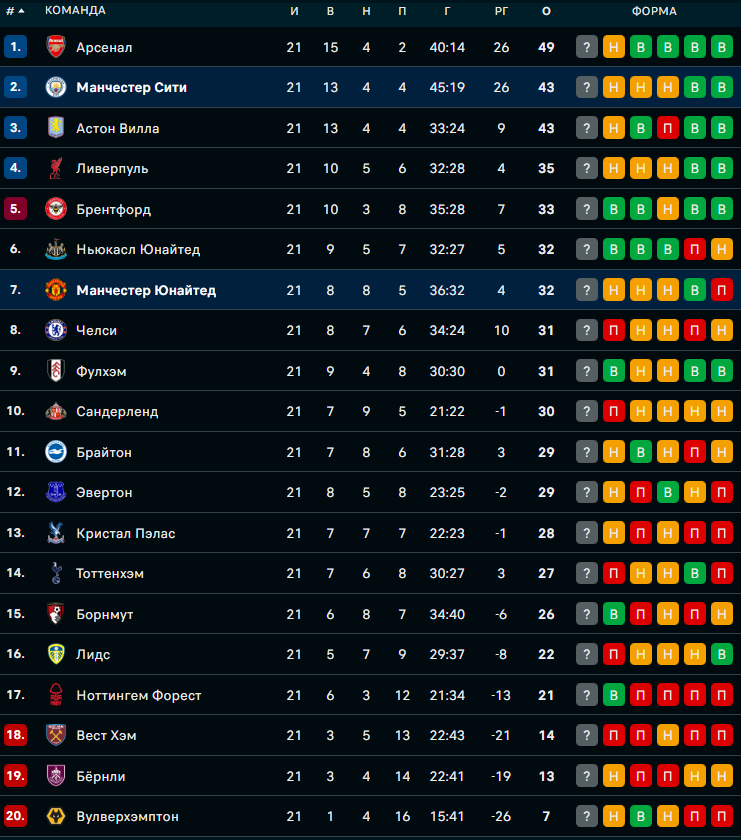Click the Liverpool club crest icon
This screenshot has width=741, height=840.
[x=56, y=168]
